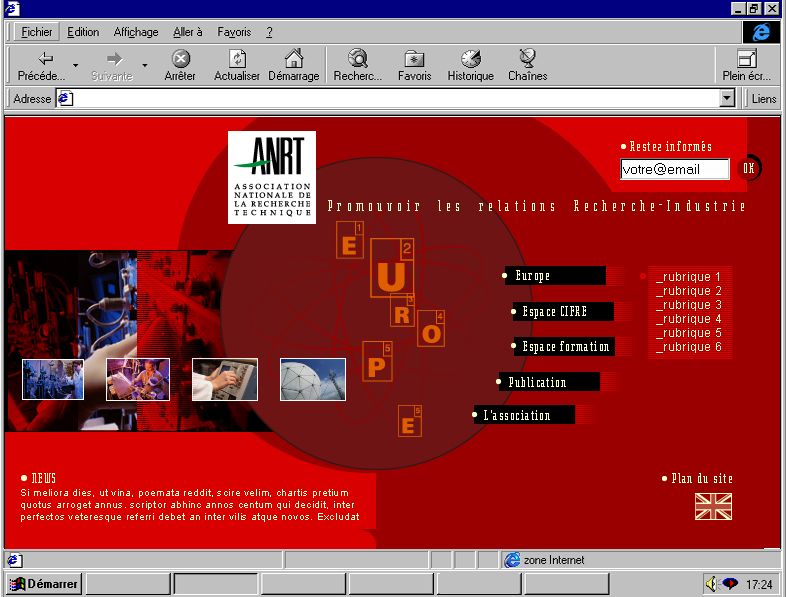This screenshot has height=597, width=786.
Task: Go to Démarrage home page icon
Action: coord(293,65)
